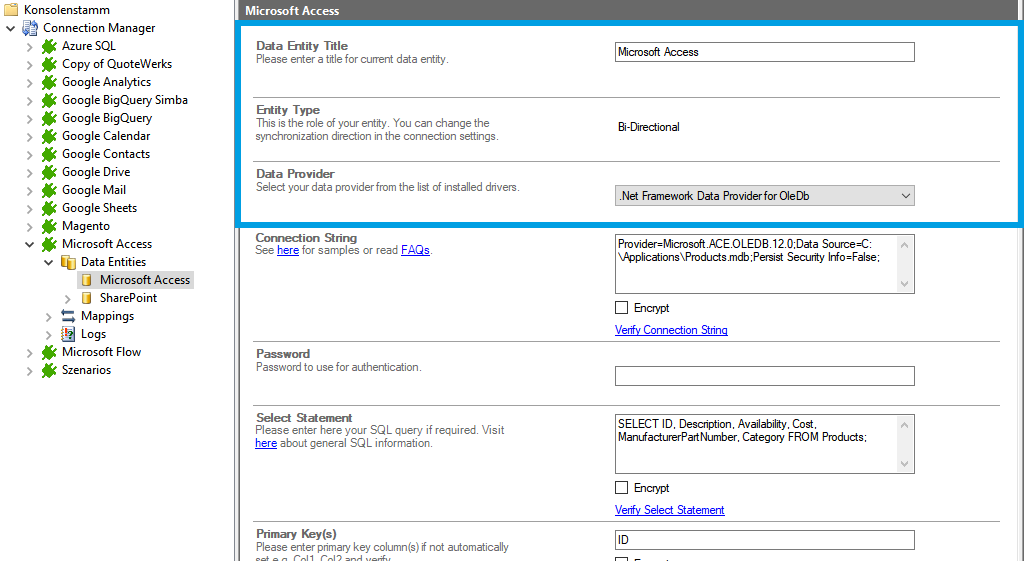Collapse the Microsoft Access connection node

tap(30, 244)
